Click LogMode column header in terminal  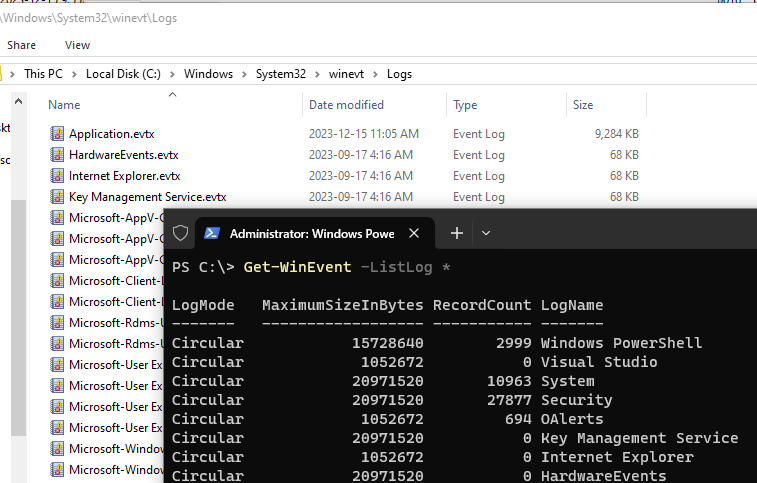[x=203, y=305]
